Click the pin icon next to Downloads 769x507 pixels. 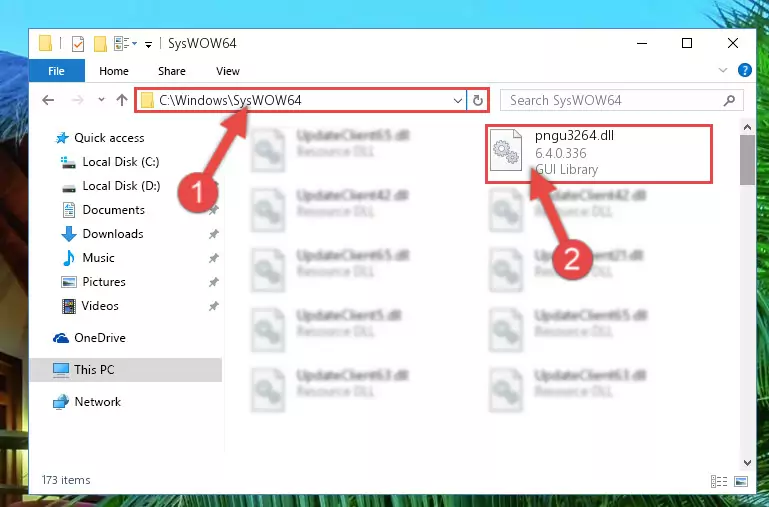(213, 234)
